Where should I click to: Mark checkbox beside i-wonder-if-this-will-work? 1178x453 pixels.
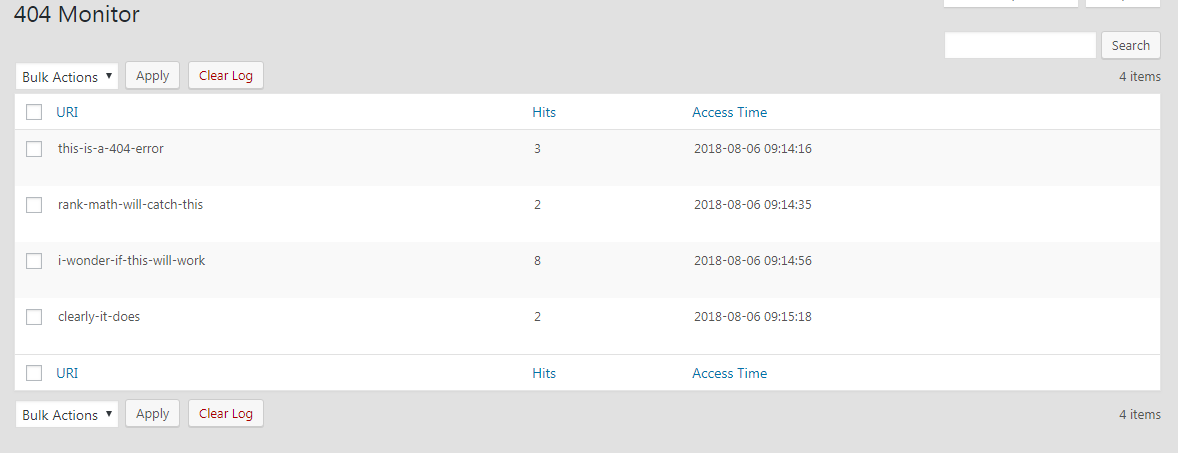pos(34,261)
